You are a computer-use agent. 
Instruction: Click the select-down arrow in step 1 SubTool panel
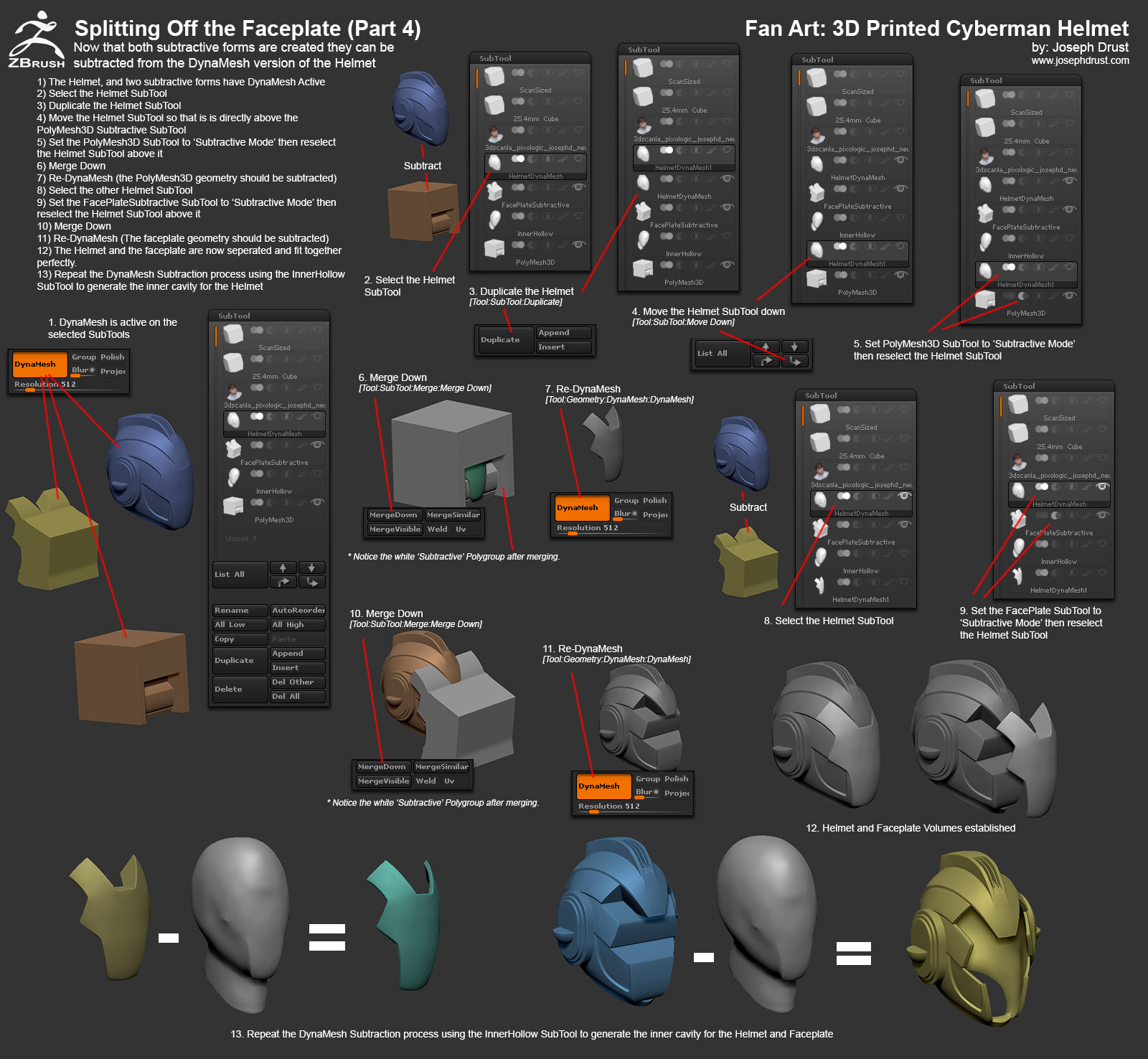(x=312, y=568)
